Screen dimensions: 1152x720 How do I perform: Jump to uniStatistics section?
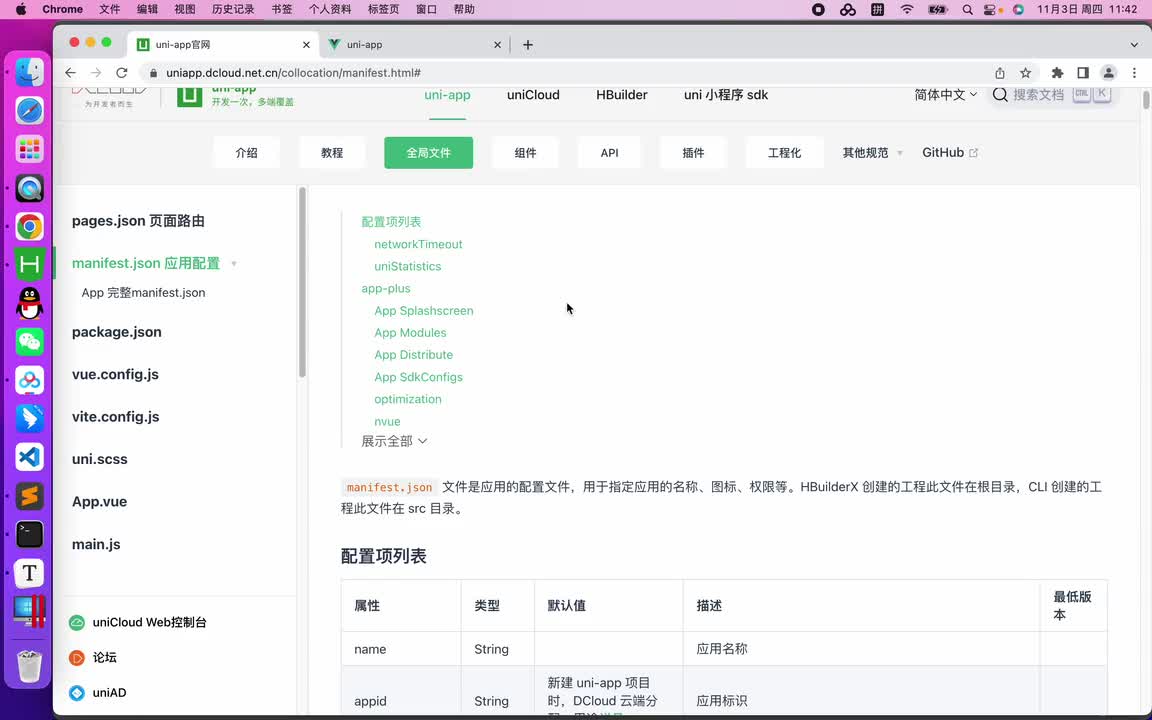(x=408, y=267)
